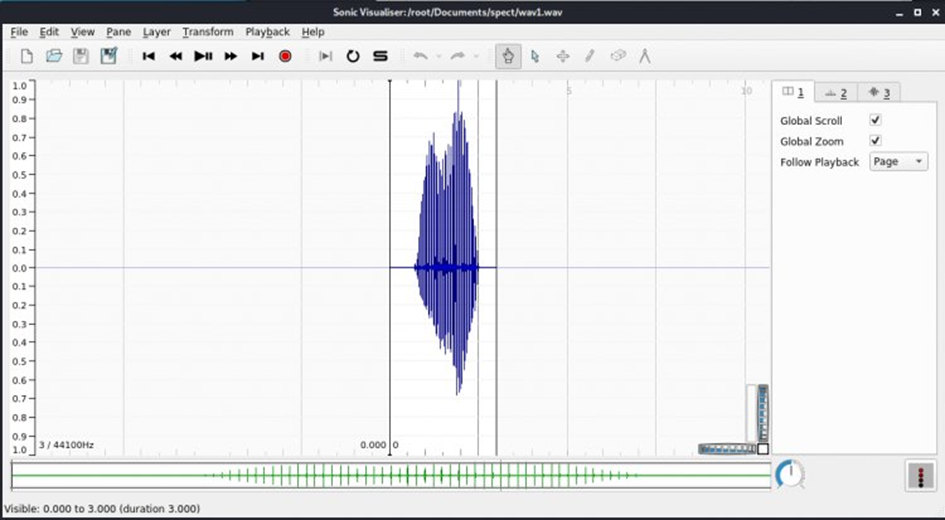Switch to layer tab 3

pos(879,93)
